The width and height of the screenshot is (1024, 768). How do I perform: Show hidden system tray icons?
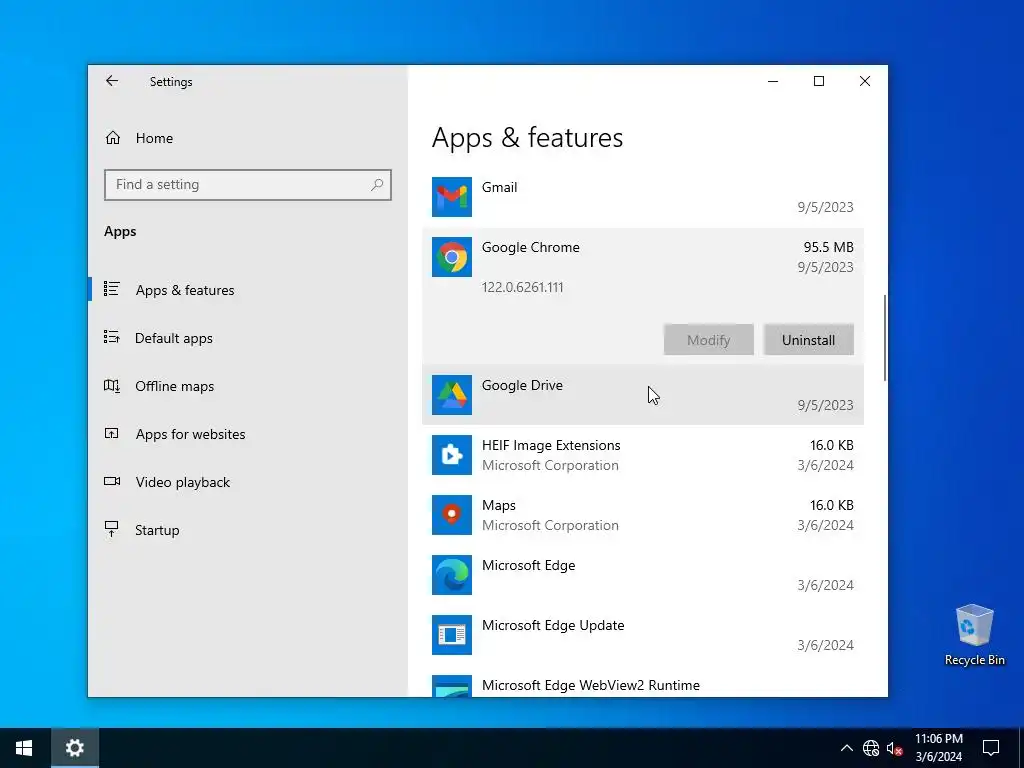tap(846, 748)
